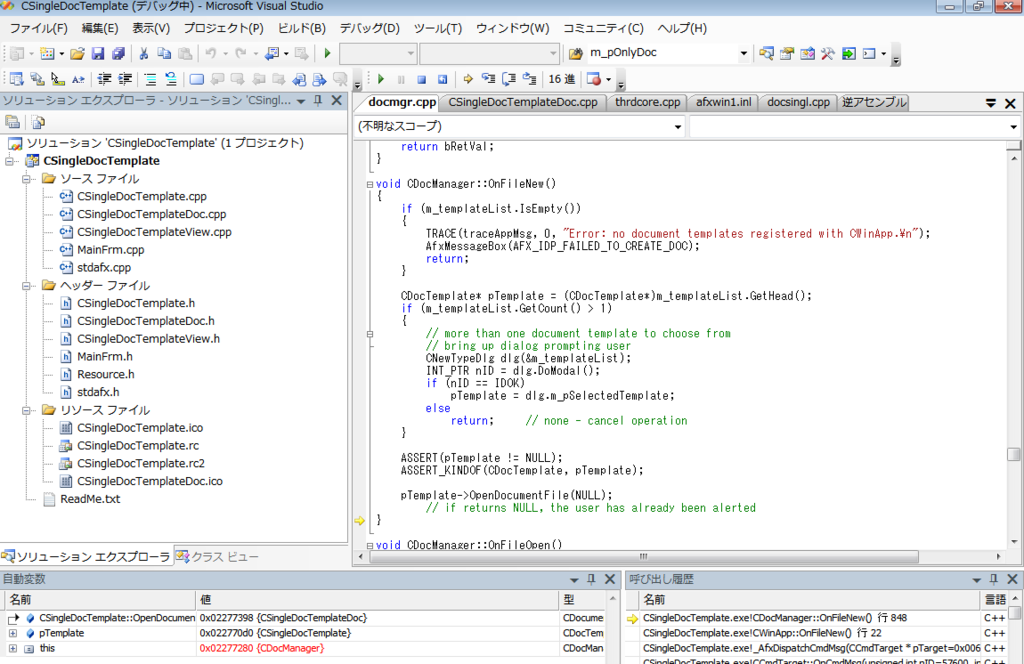The width and height of the screenshot is (1024, 664).
Task: Select CSingleDocTemplateView.h in the tree
Action: coord(148,339)
